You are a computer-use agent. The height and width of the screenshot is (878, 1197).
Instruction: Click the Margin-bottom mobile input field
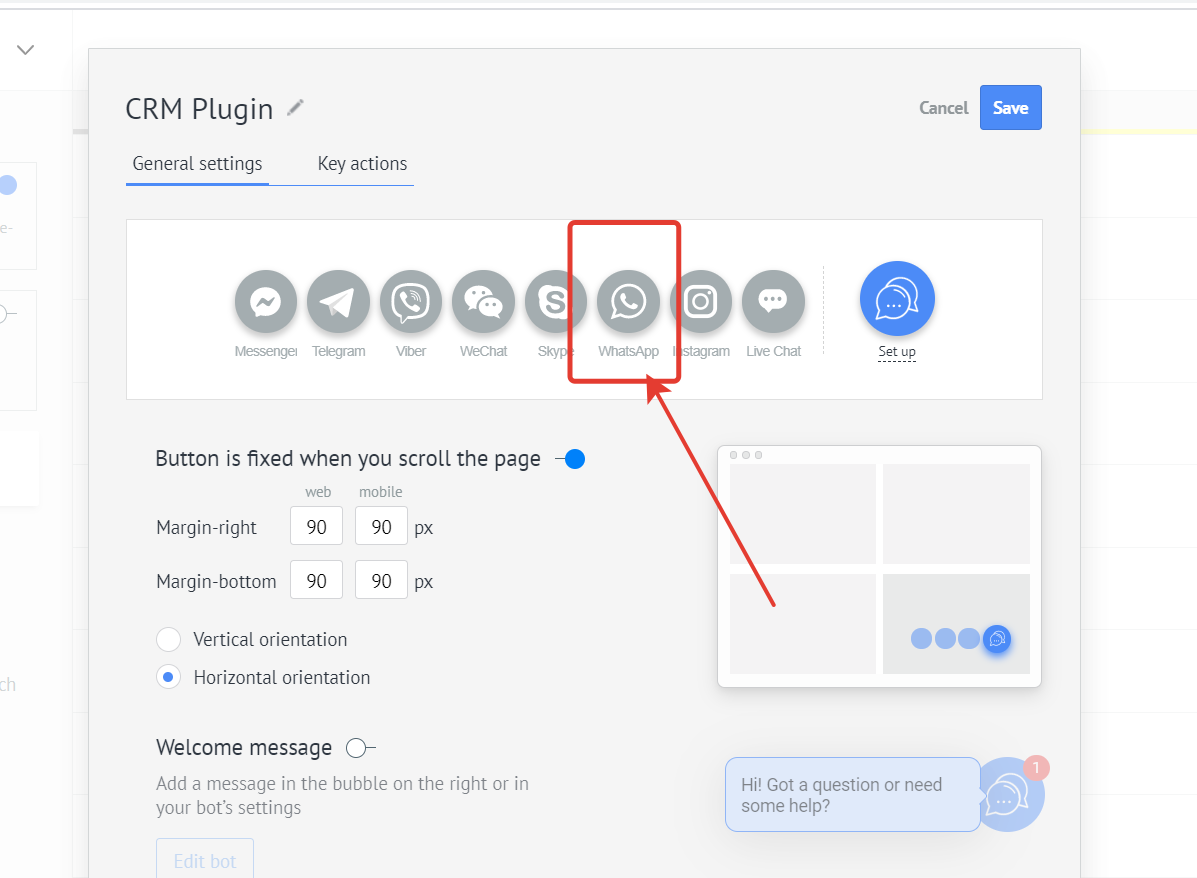coord(381,580)
